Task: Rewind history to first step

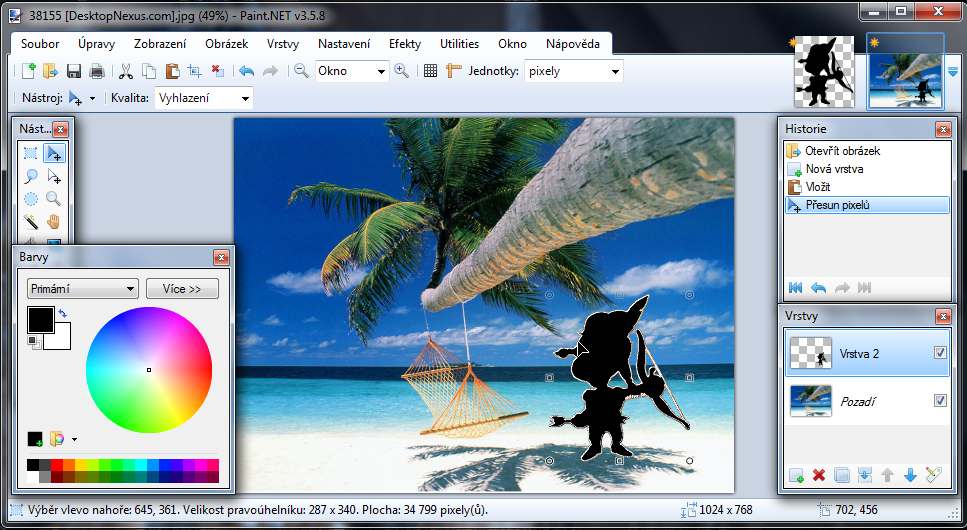Action: [796, 288]
